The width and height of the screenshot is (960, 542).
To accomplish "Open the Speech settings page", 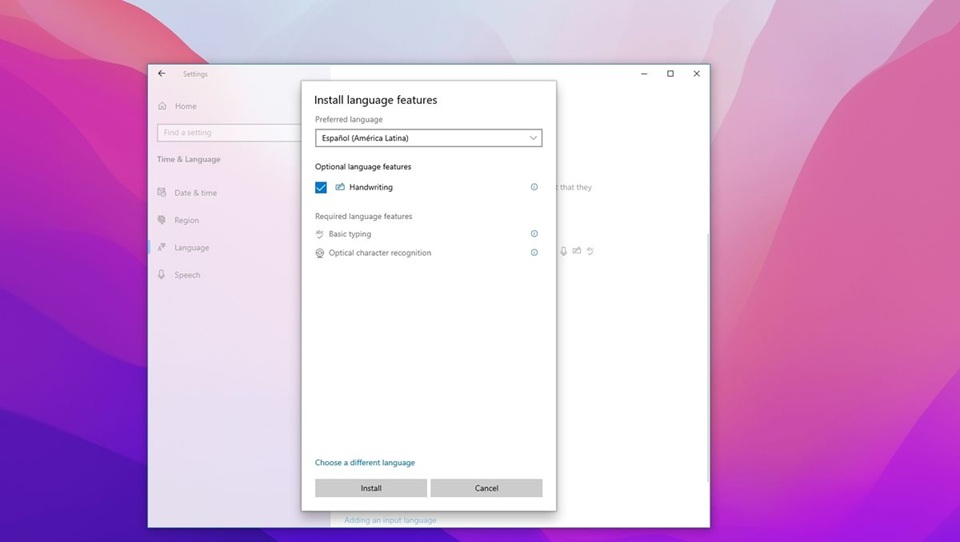I will (187, 275).
